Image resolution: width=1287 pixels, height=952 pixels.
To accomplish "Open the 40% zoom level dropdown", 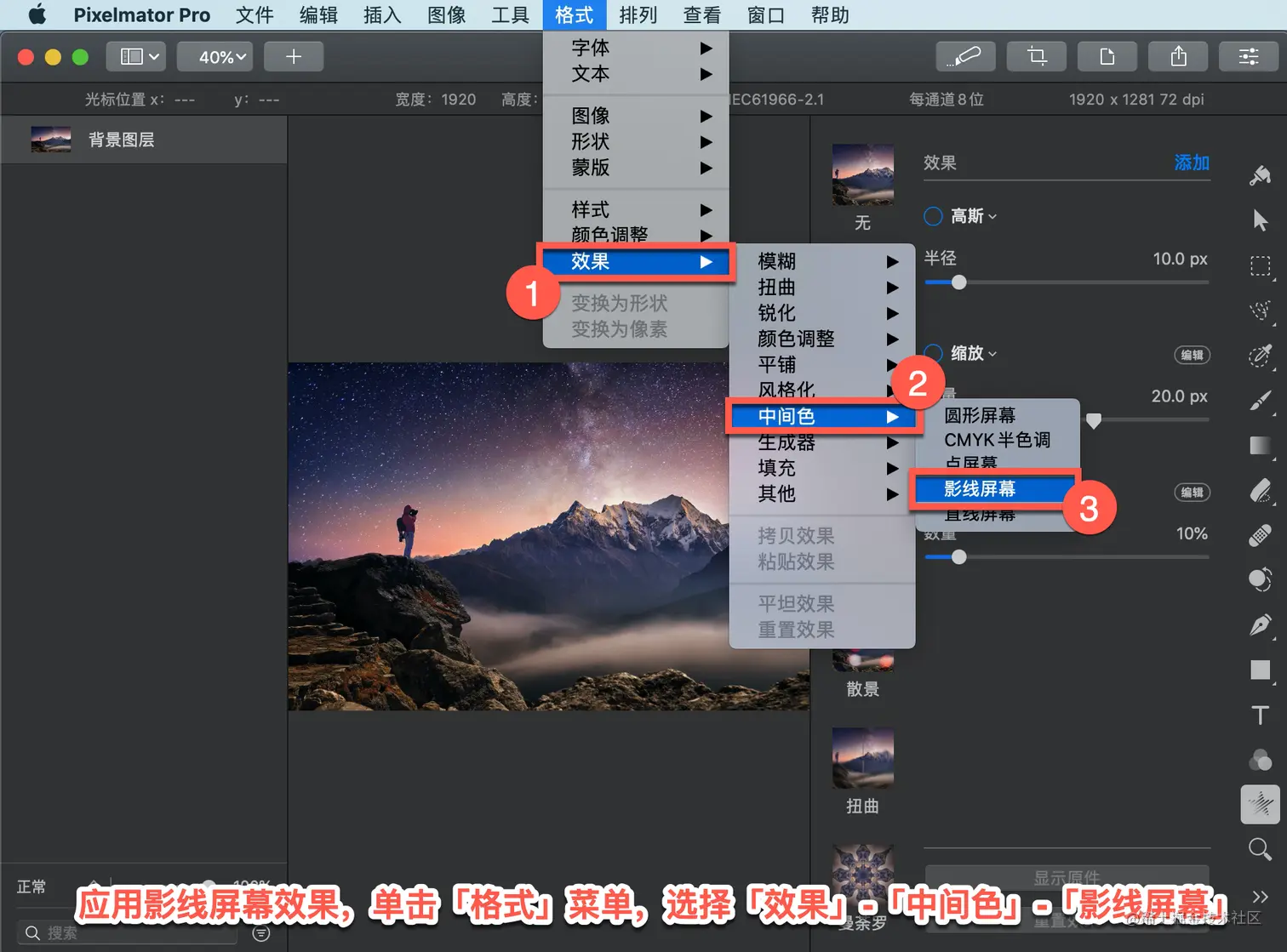I will (215, 56).
